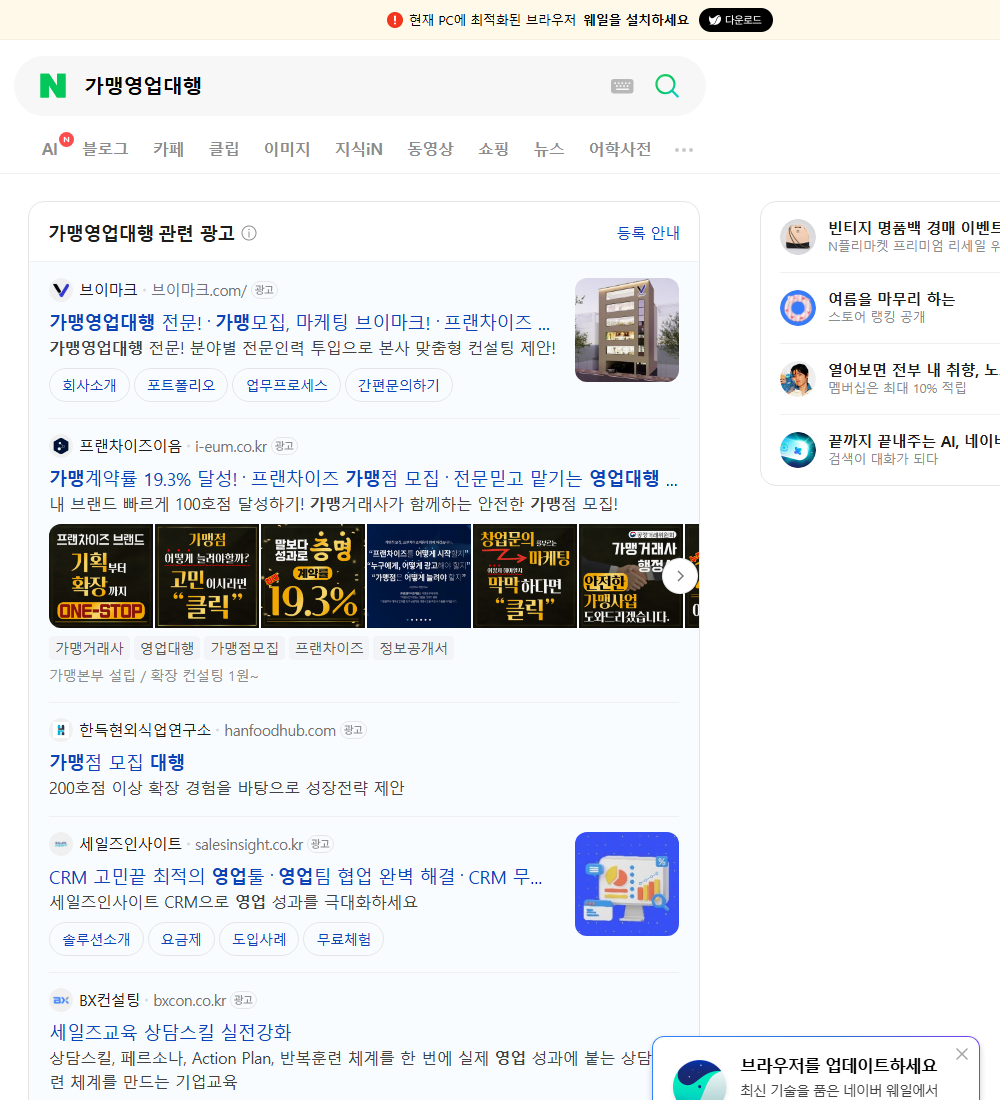Image resolution: width=1000 pixels, height=1100 pixels.
Task: Click the 가맹점모집 tag
Action: coord(244,648)
